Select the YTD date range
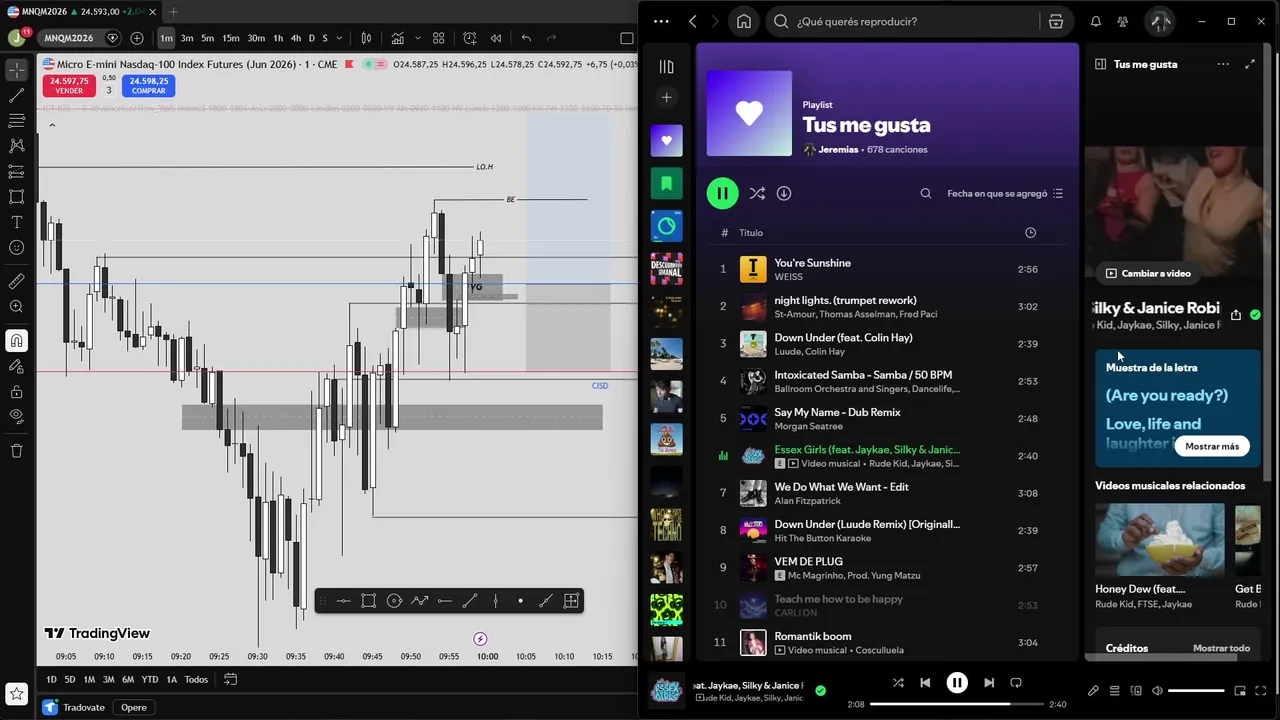 [x=149, y=679]
